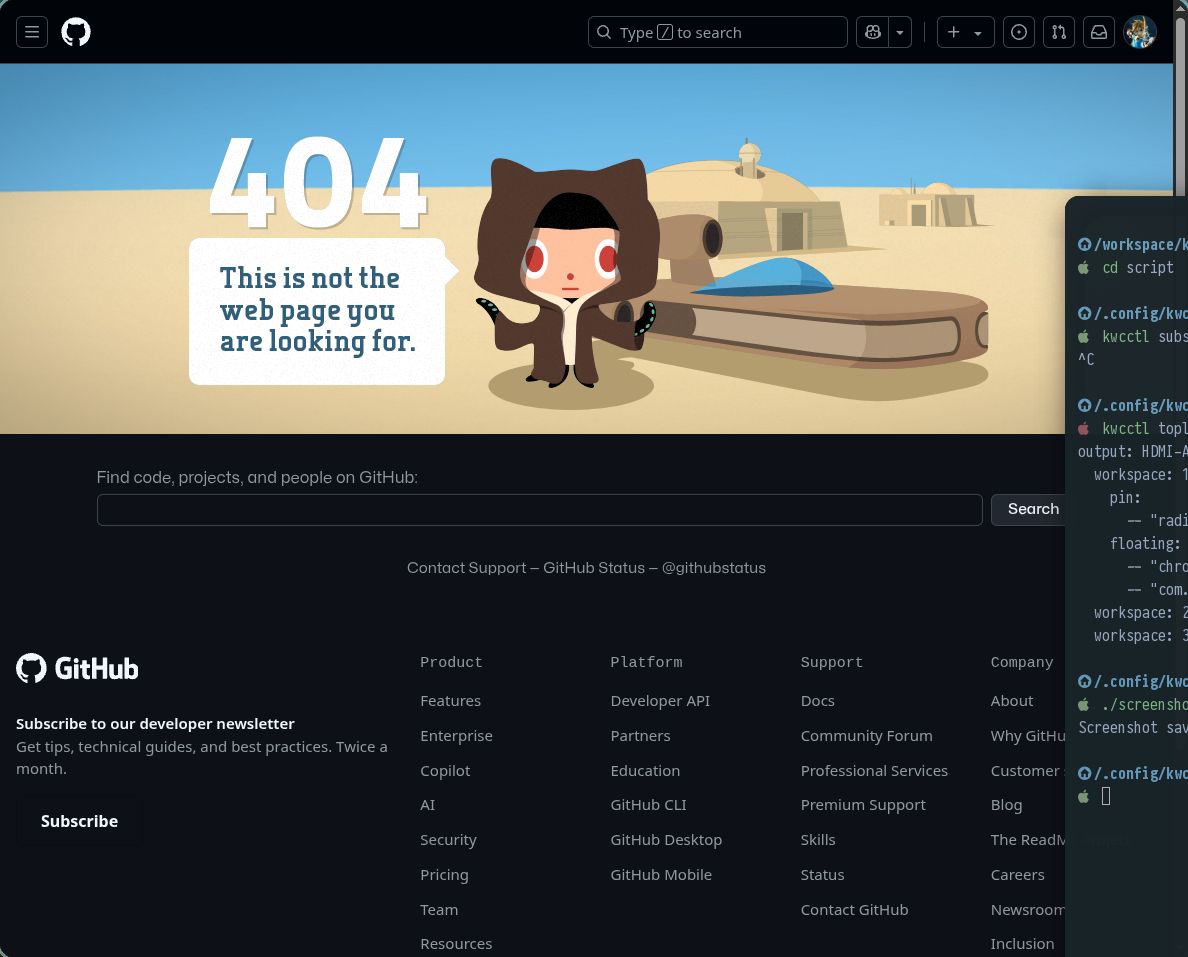Open the Copilot footer link
The height and width of the screenshot is (957, 1188).
(446, 771)
